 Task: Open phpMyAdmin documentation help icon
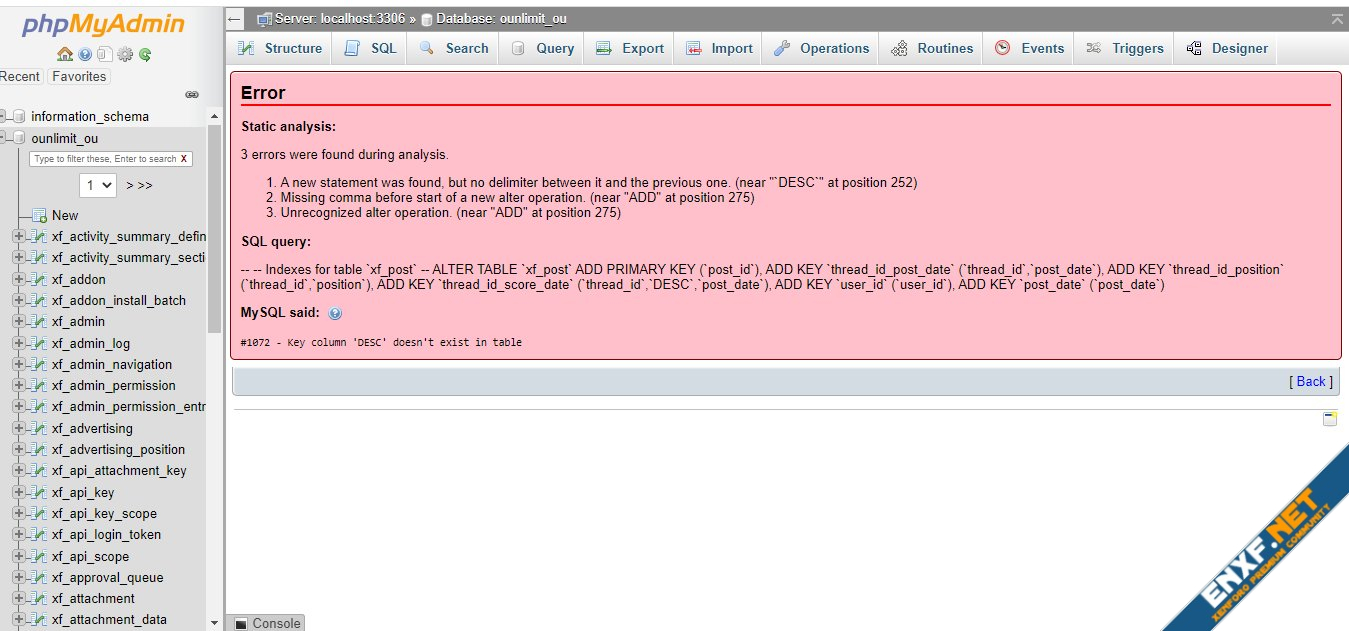pos(85,54)
